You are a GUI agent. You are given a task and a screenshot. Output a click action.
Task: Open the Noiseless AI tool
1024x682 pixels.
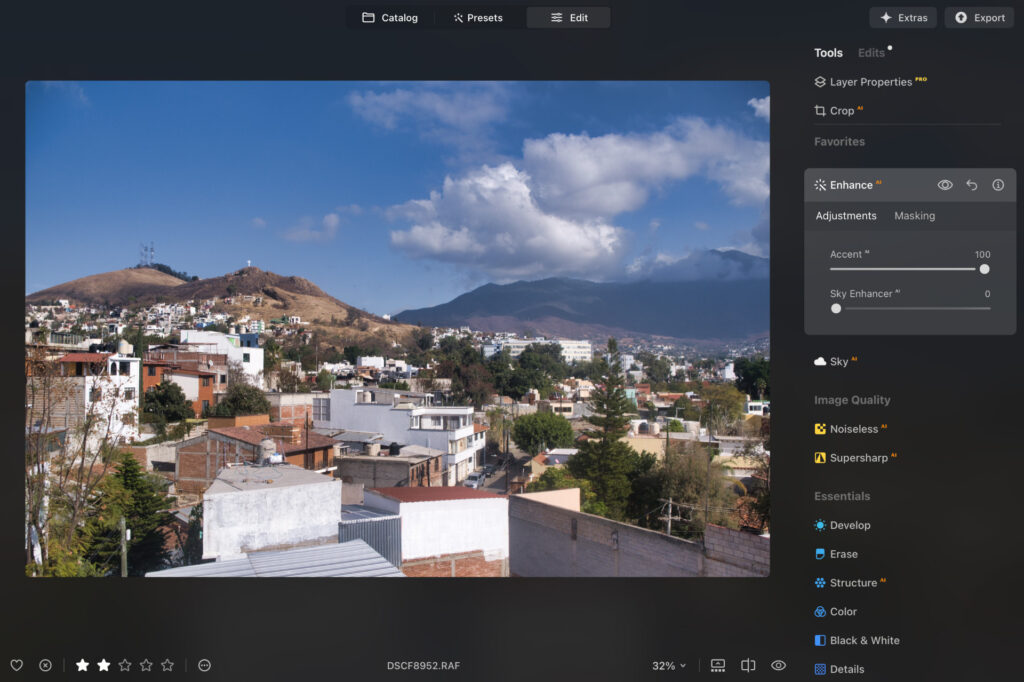click(856, 428)
